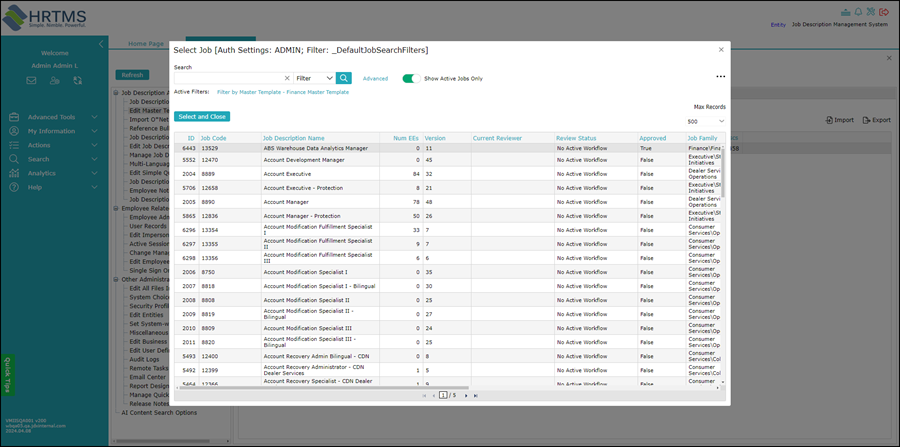Image resolution: width=900 pixels, height=447 pixels.
Task: Click the AI Content Search Options tree item
Action: [159, 413]
